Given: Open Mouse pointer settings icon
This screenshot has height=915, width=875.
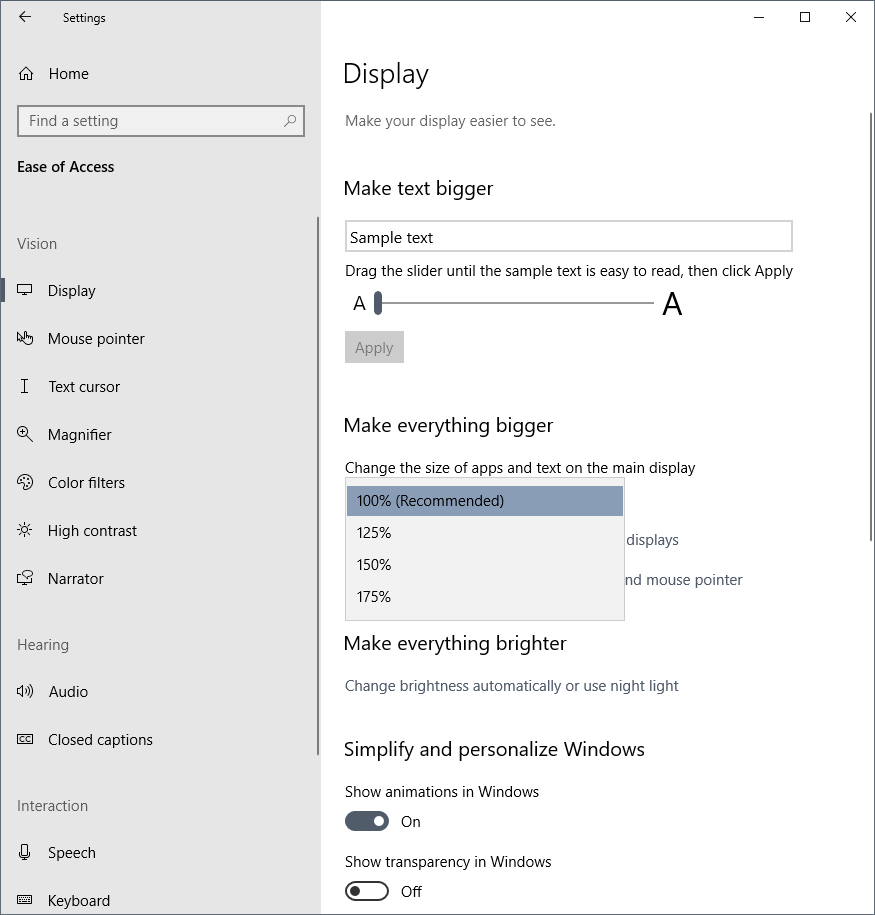Looking at the screenshot, I should tap(25, 338).
